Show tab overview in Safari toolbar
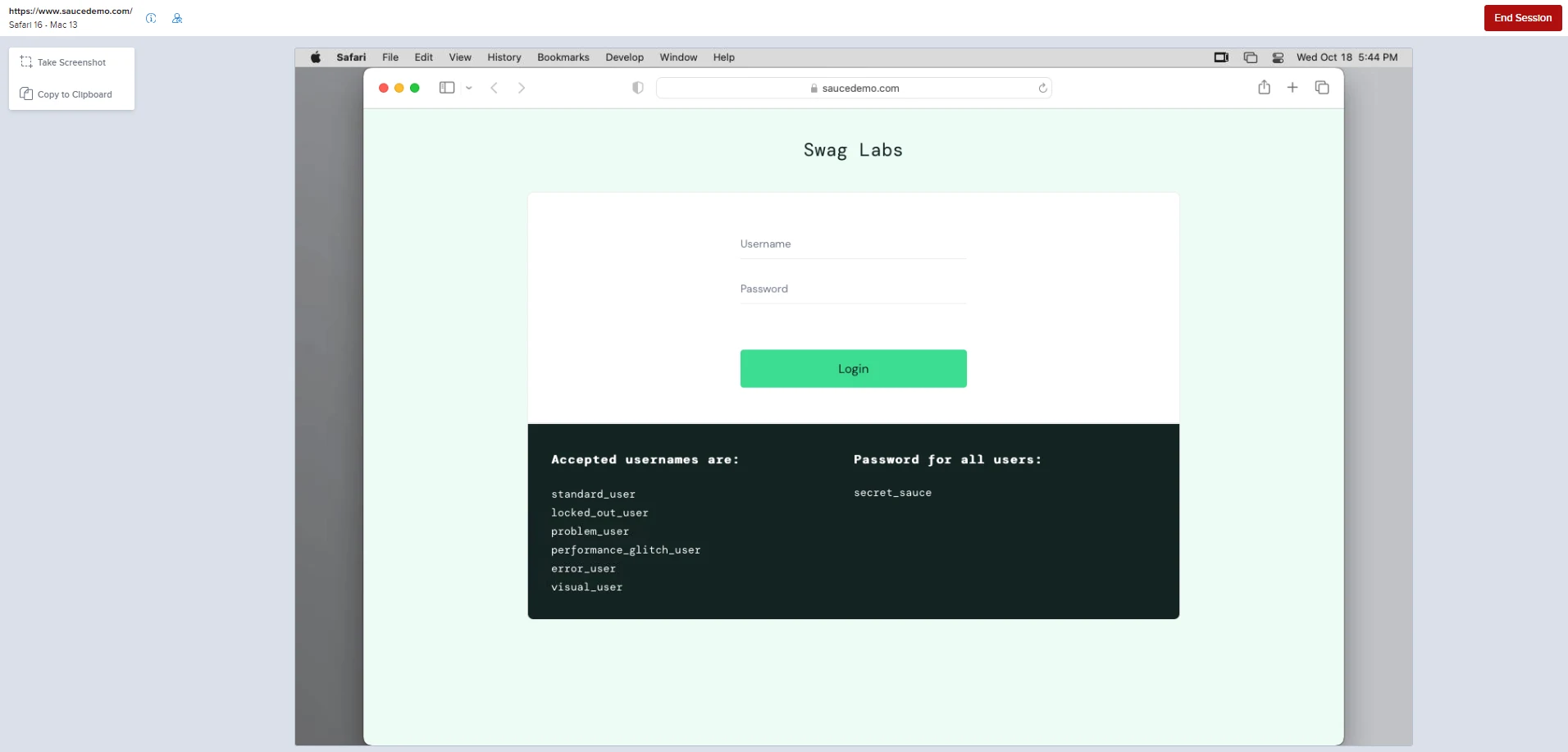Image resolution: width=1568 pixels, height=752 pixels. pos(1321,87)
